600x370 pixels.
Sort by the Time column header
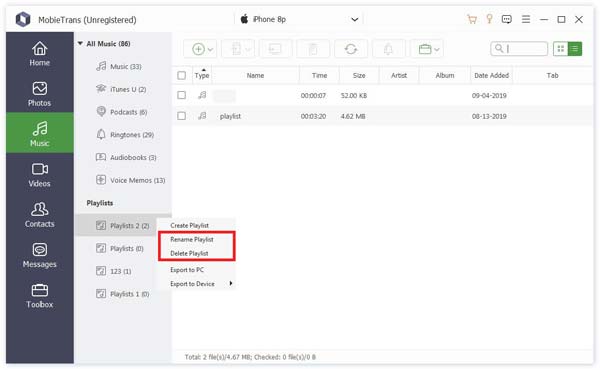coord(320,75)
